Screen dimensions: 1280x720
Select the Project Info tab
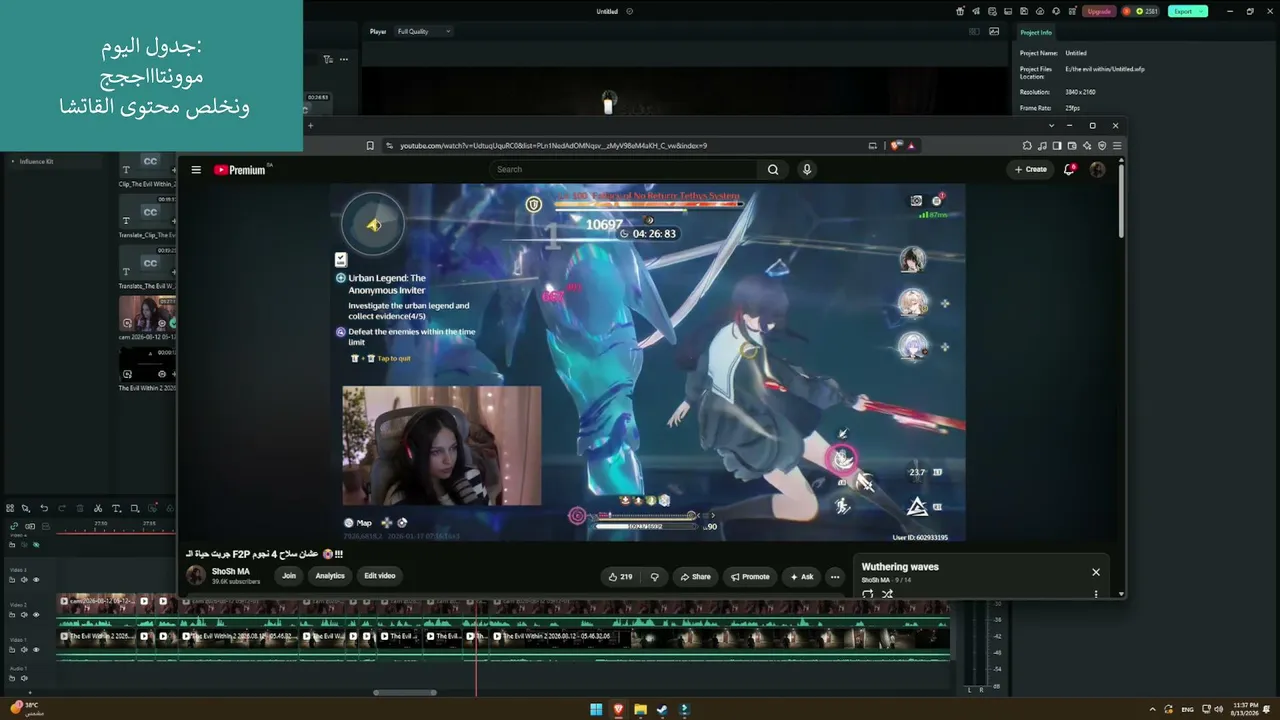1036,33
